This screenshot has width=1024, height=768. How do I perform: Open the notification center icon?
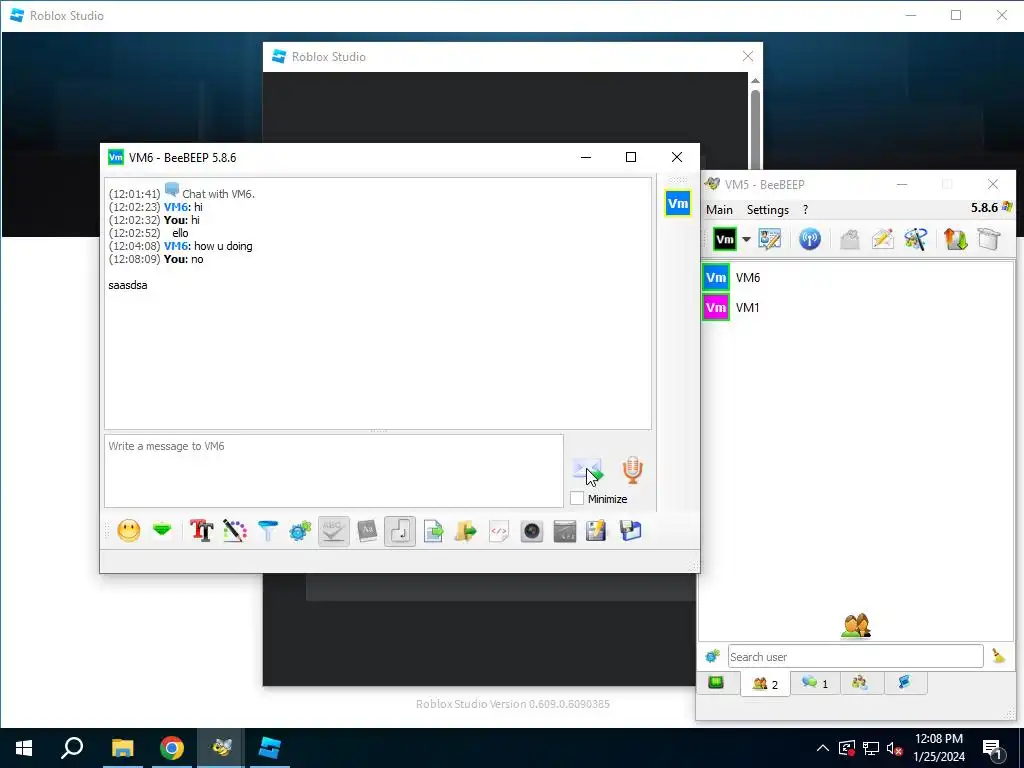[x=993, y=749]
